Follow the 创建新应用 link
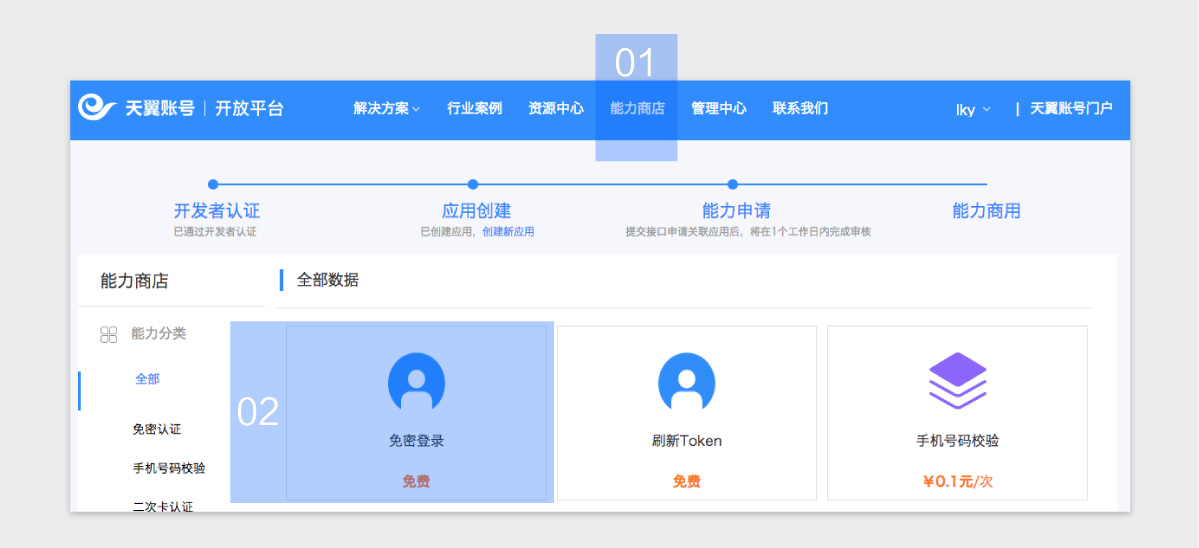 click(x=508, y=232)
